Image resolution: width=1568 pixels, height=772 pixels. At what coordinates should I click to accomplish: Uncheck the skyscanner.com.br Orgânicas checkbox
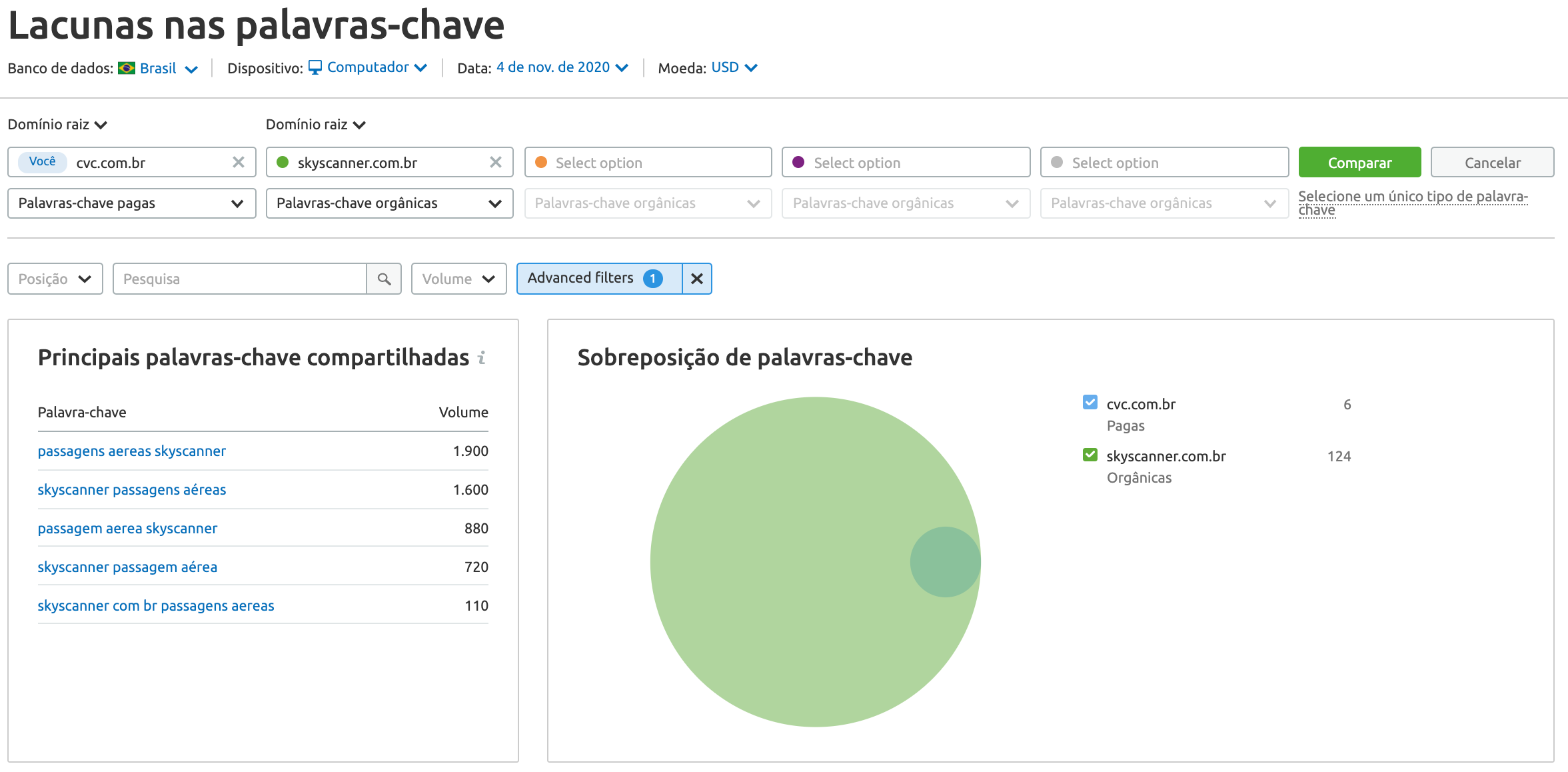click(x=1090, y=455)
